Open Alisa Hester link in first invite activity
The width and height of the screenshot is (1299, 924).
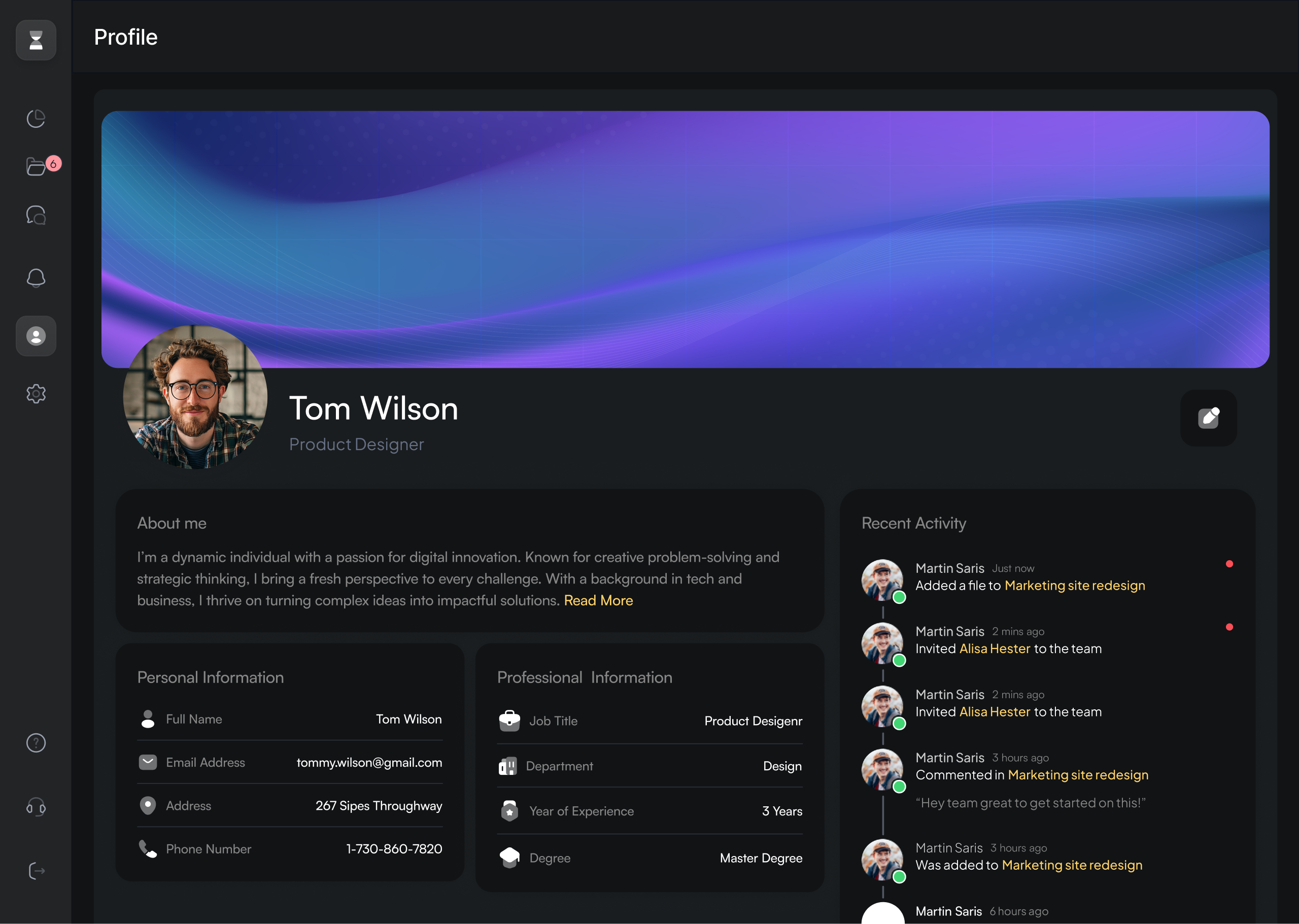tap(995, 648)
